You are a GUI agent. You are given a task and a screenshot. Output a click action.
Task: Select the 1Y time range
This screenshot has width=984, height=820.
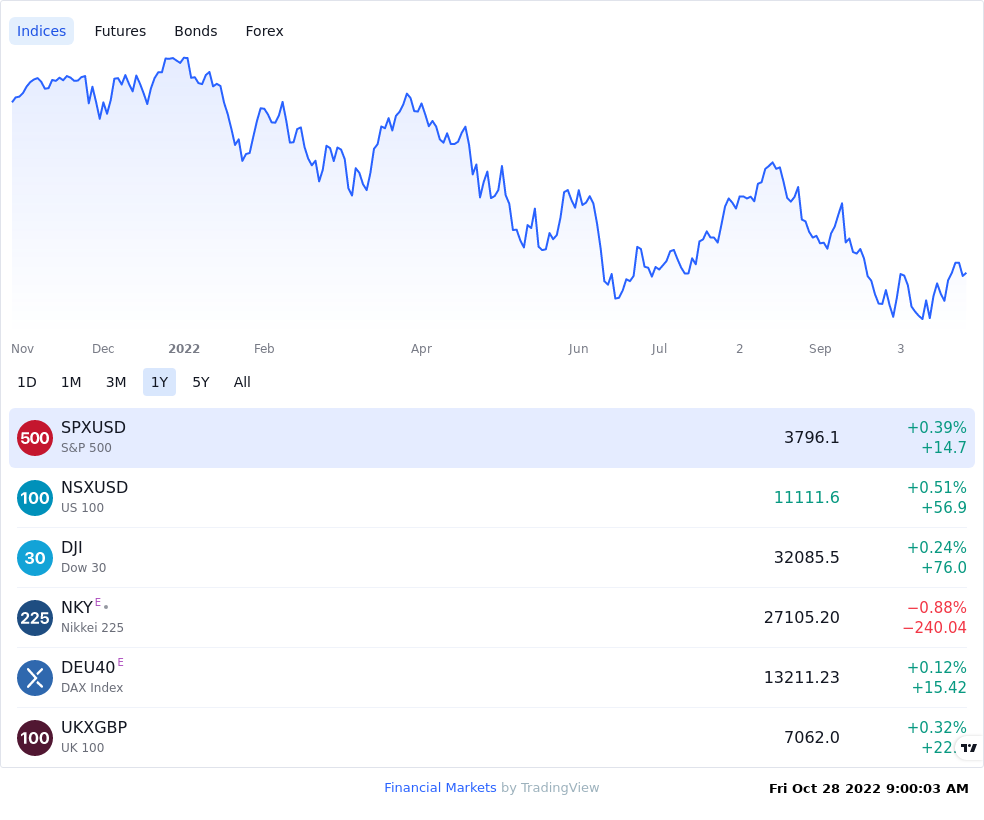(159, 382)
